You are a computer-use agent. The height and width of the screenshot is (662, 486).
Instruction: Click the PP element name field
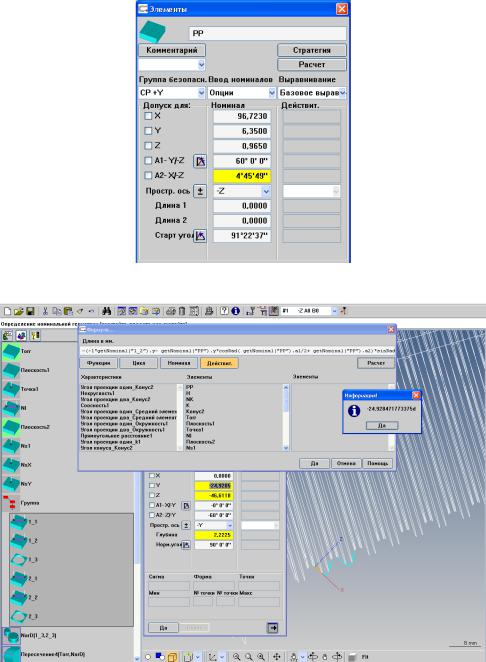click(x=267, y=33)
